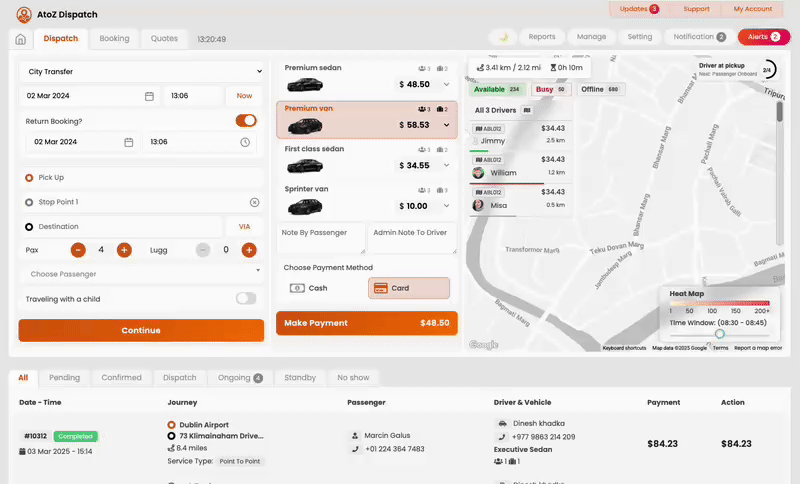800x484 pixels.
Task: Select Card payment method
Action: (x=409, y=288)
